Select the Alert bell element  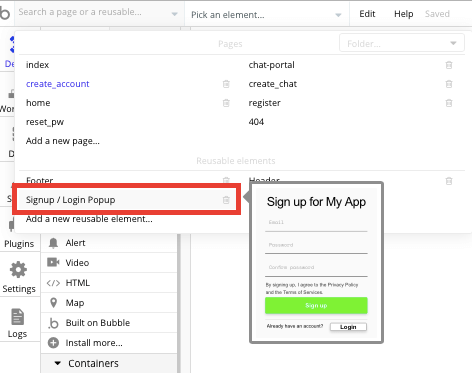tap(53, 243)
